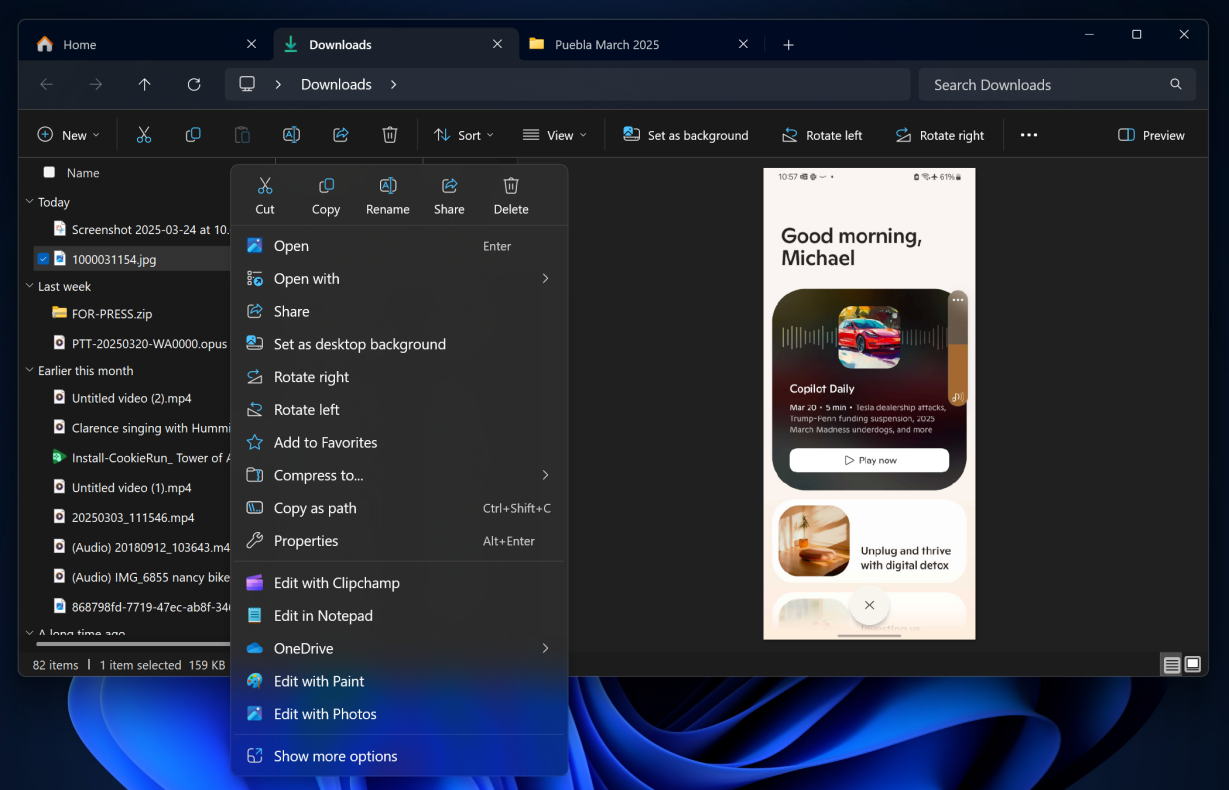Uncheck the checkbox next to 1000031154.jpg
Image resolution: width=1229 pixels, height=790 pixels.
42,258
